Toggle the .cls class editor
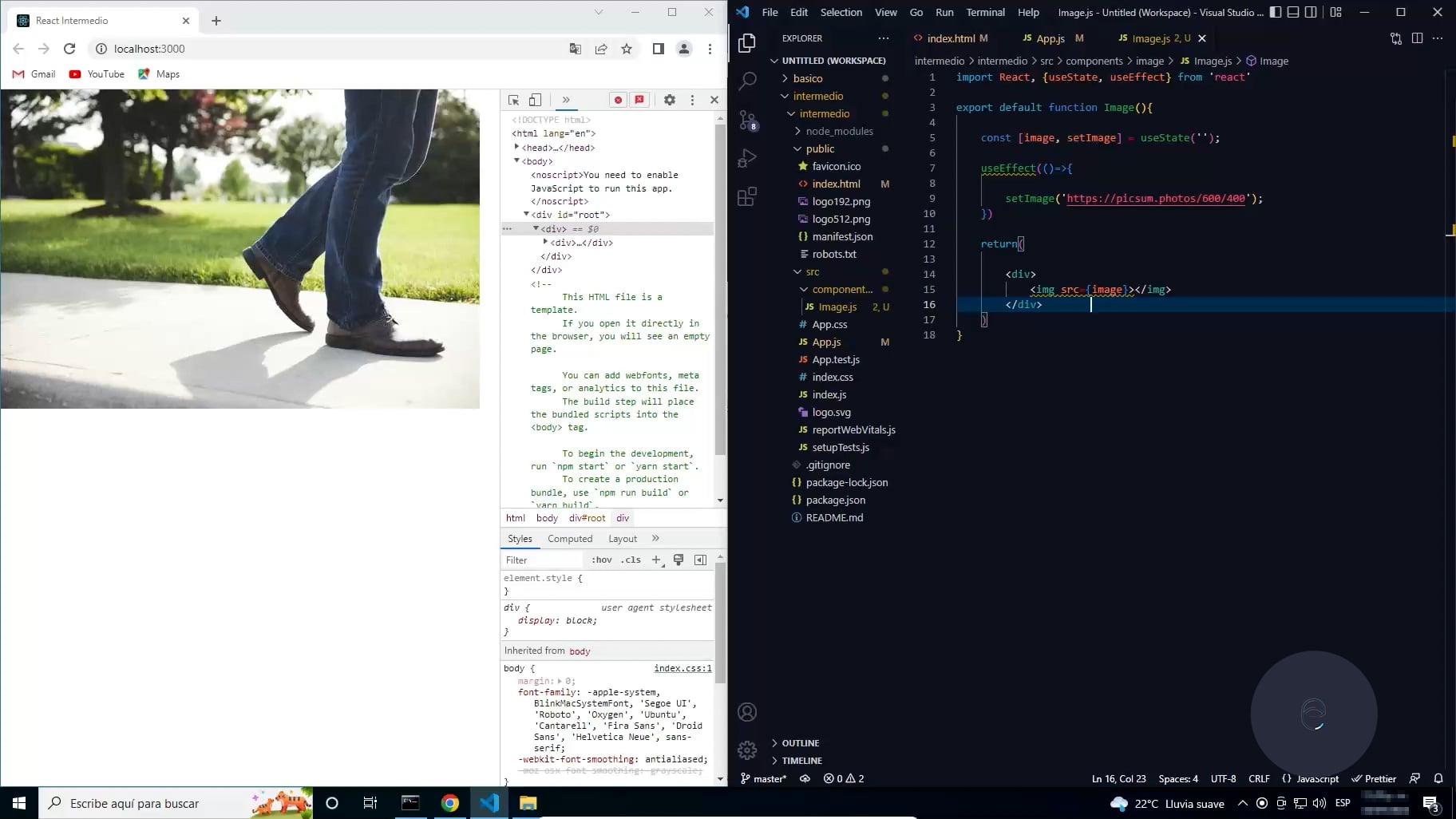Viewport: 1456px width, 819px height. [631, 560]
